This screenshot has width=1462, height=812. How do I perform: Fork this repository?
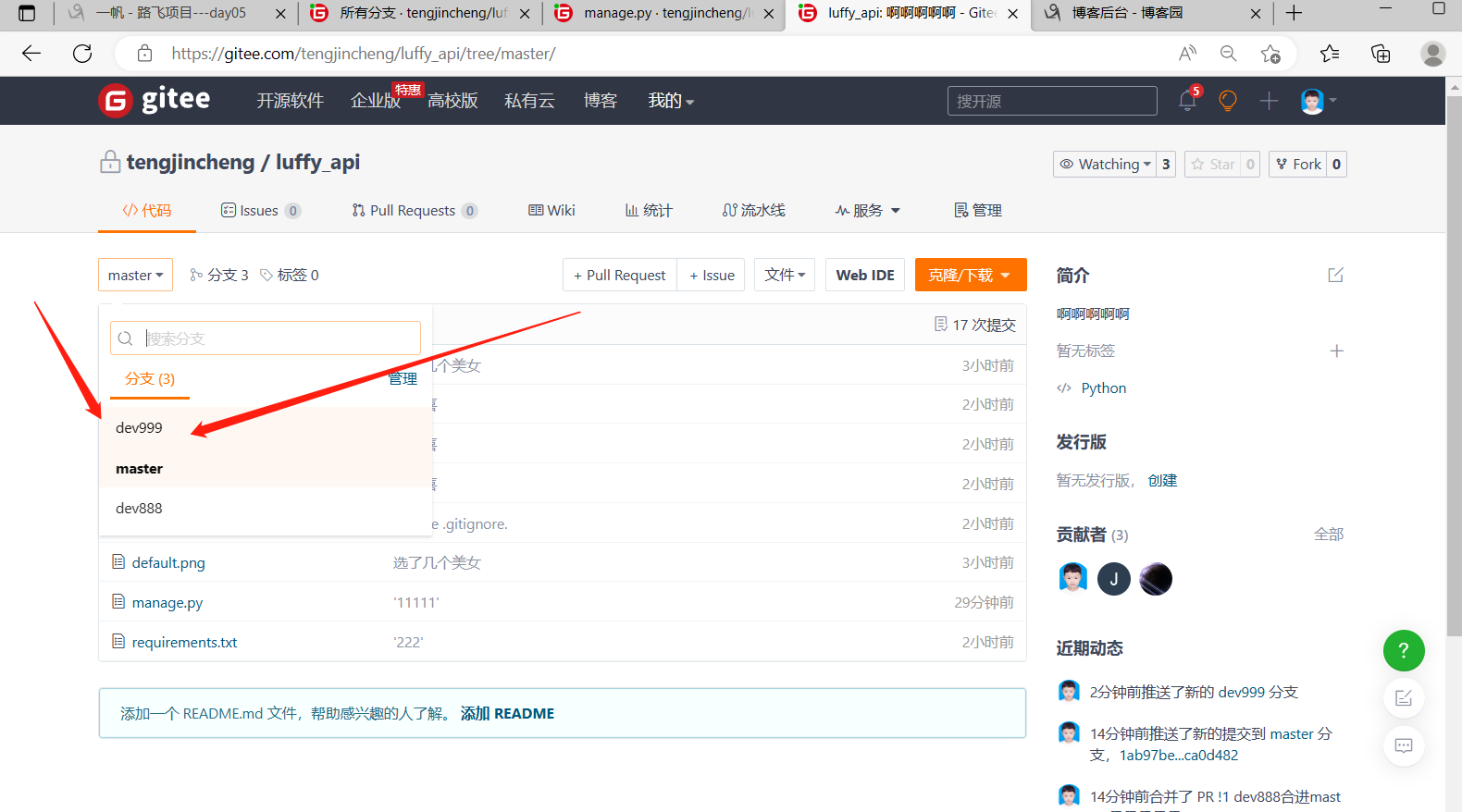point(1298,164)
